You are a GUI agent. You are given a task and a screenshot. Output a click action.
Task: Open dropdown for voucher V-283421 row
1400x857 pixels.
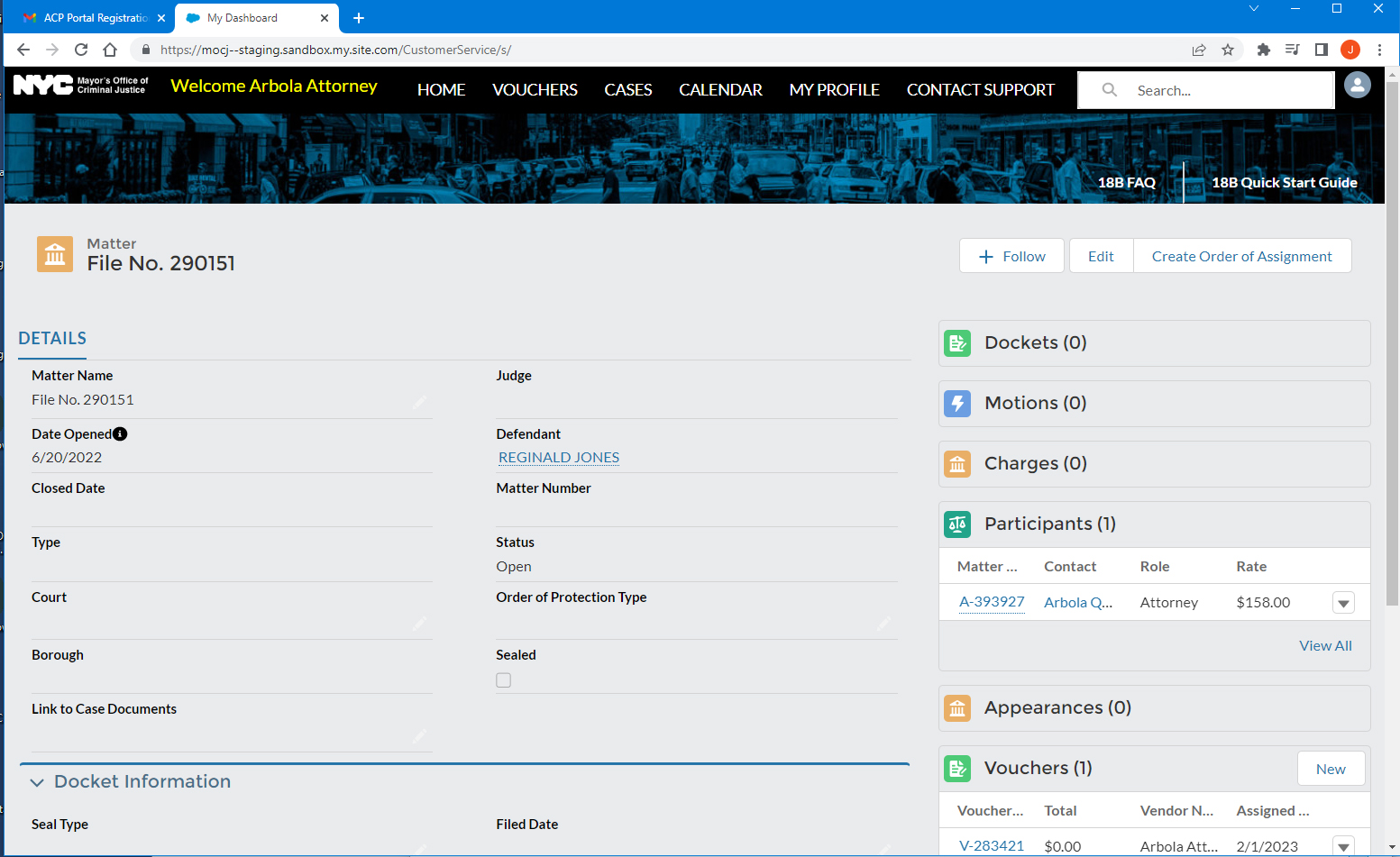pyautogui.click(x=1343, y=846)
